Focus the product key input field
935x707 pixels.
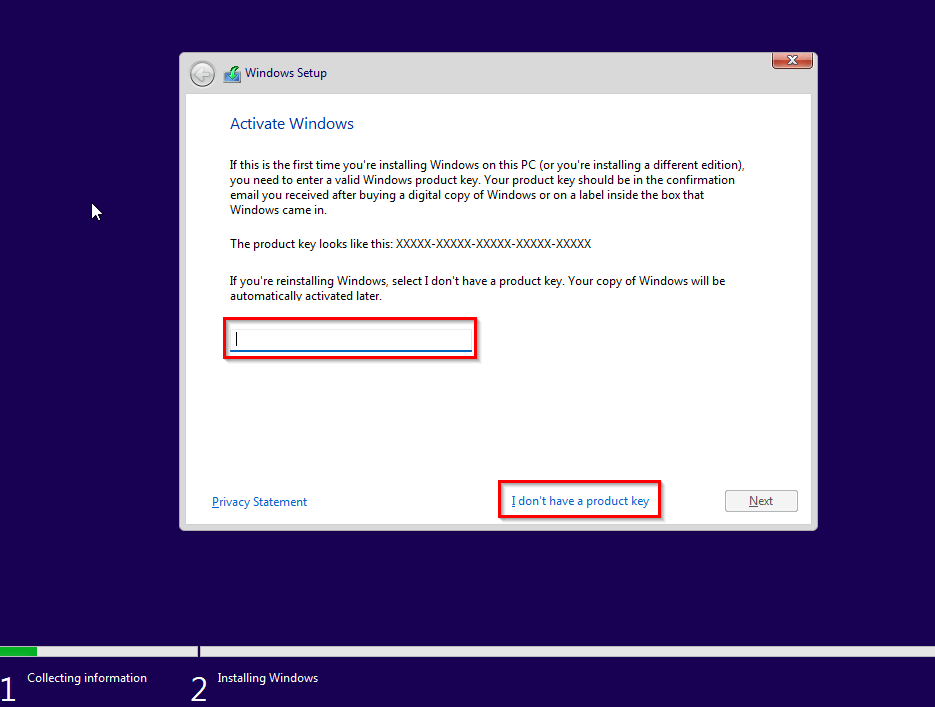pyautogui.click(x=351, y=339)
